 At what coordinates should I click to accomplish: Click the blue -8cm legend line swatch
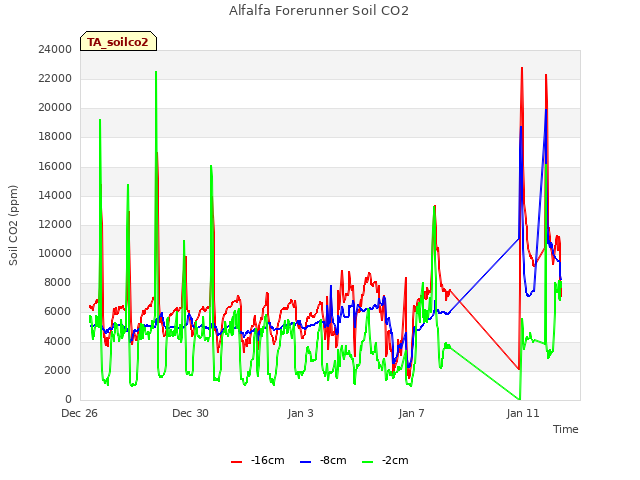pos(305,462)
